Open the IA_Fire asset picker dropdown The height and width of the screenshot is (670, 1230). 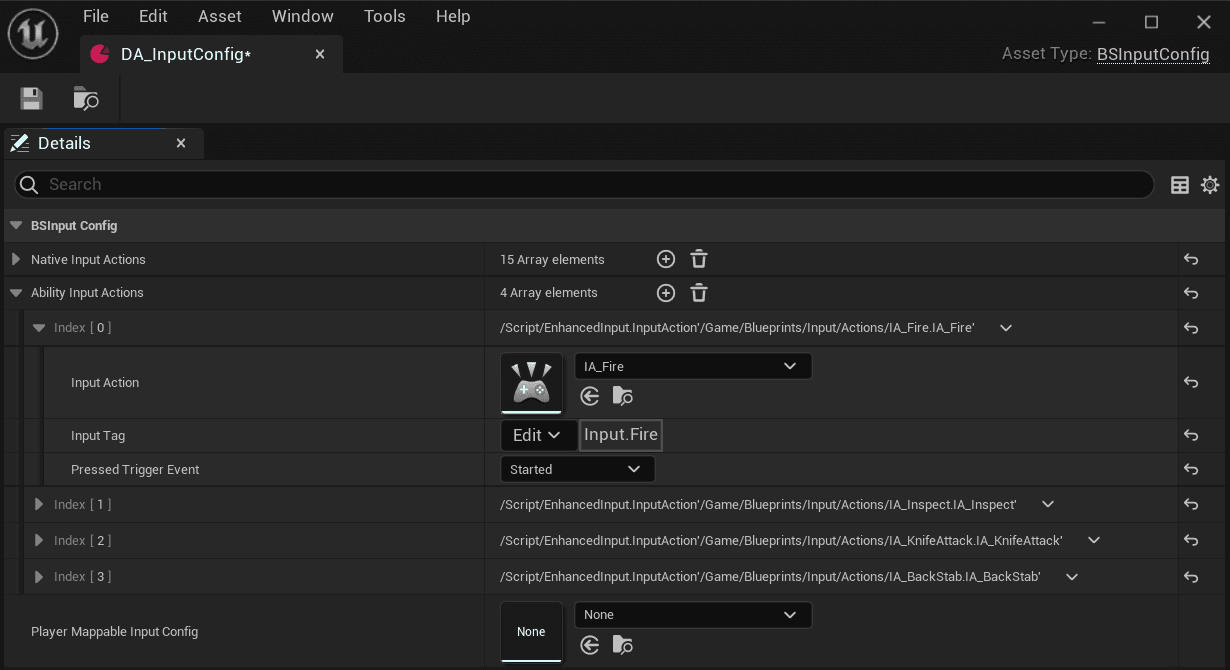tap(693, 366)
